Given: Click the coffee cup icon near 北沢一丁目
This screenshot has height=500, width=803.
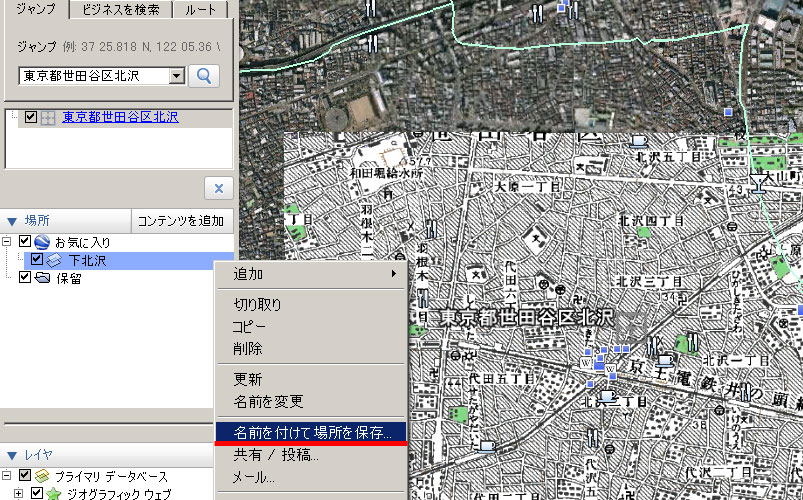Looking at the screenshot, I should 665,360.
